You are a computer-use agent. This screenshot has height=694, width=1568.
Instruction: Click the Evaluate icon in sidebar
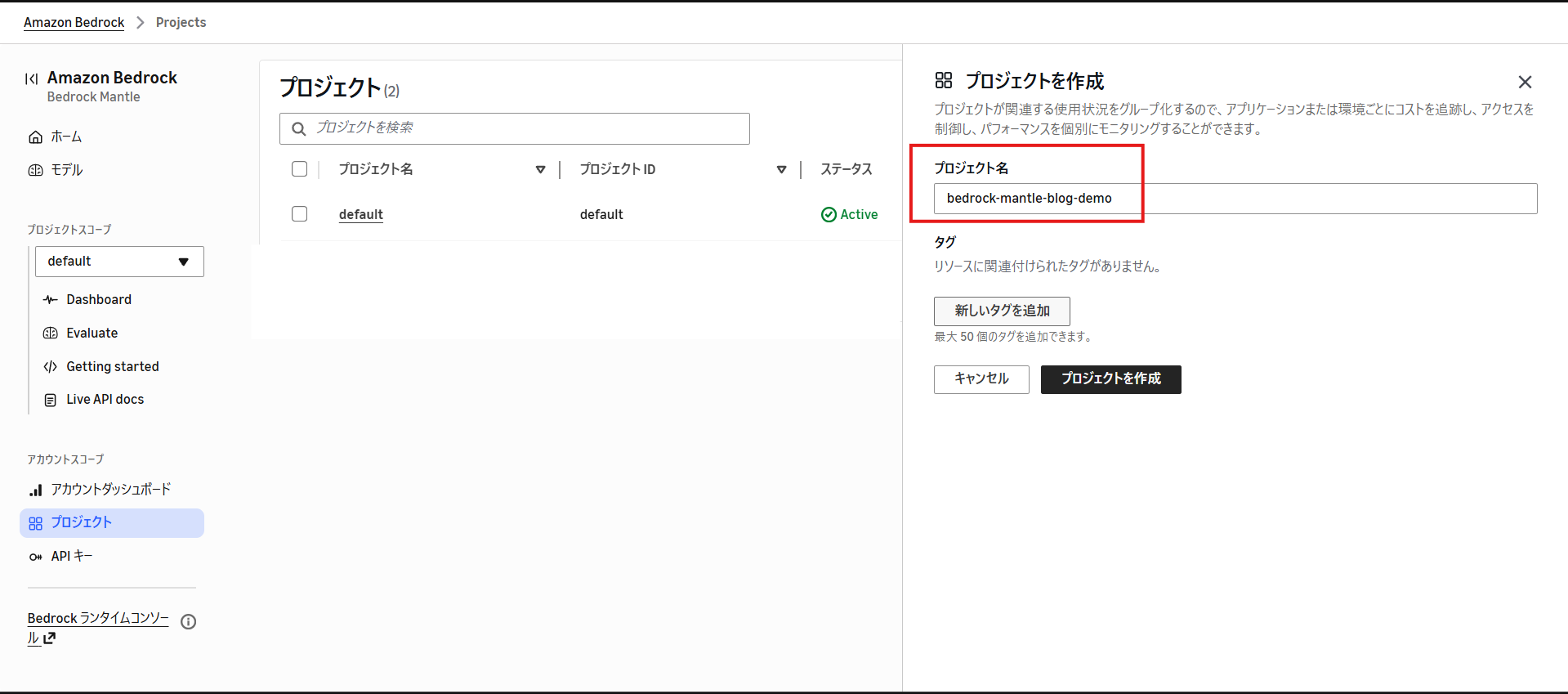51,333
